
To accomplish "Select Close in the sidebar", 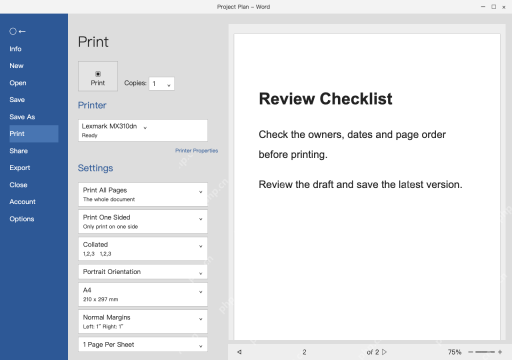I will (18, 185).
